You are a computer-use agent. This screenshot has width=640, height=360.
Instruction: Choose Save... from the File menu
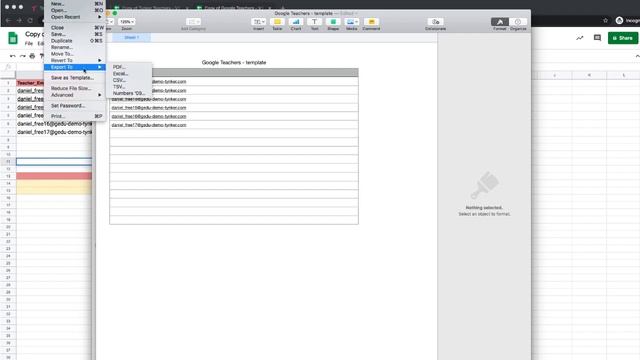(75, 34)
